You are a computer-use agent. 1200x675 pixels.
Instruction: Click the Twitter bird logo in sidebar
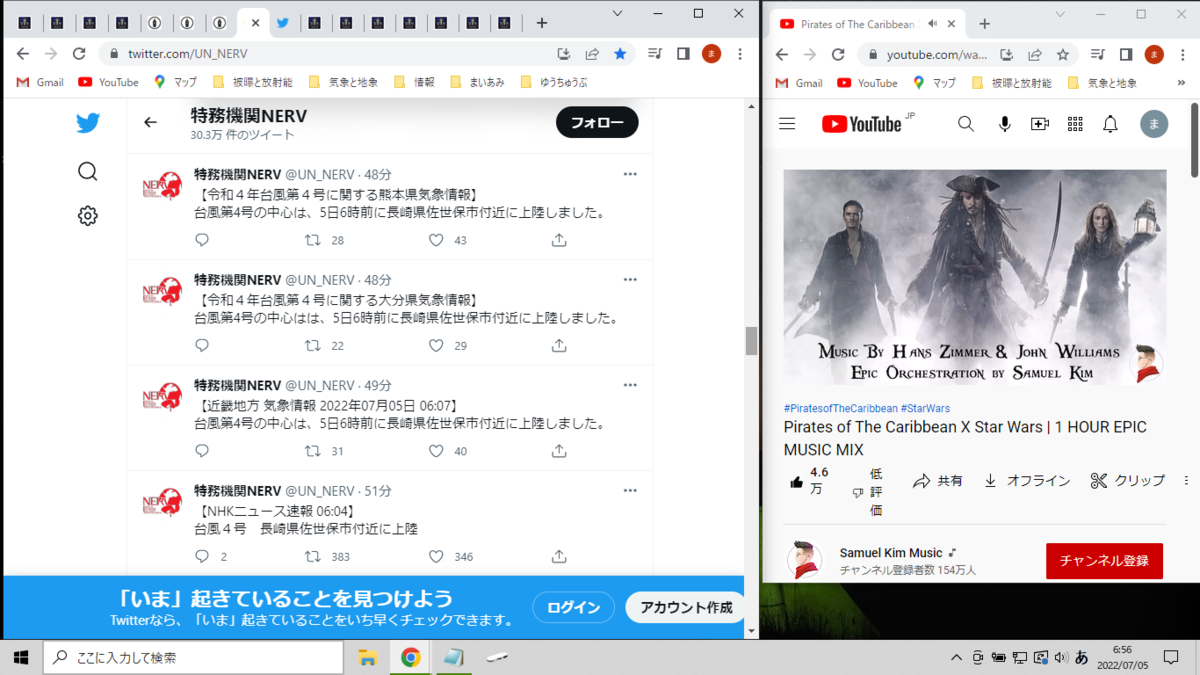coord(88,123)
